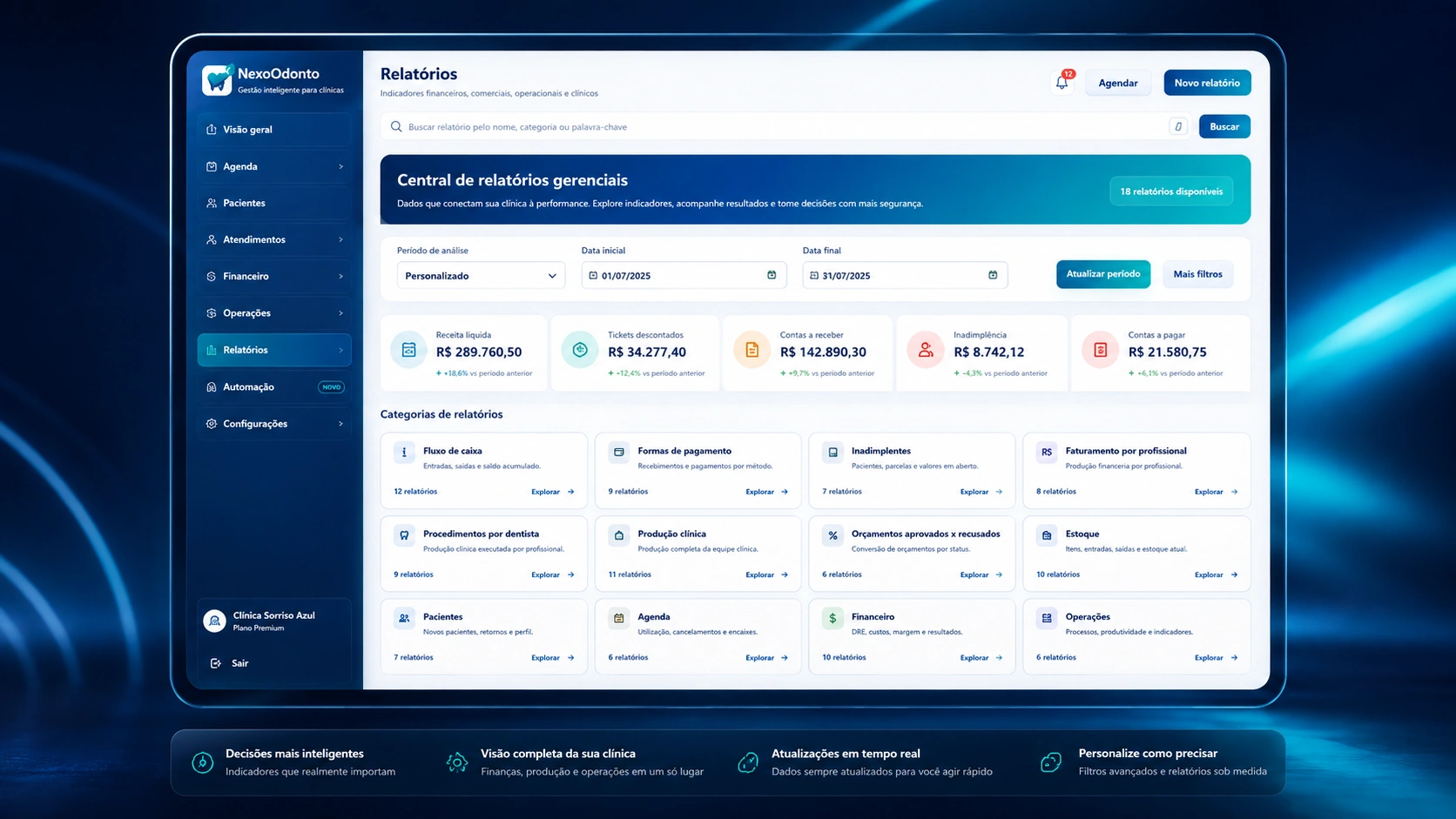Explore the Estoque reports
1456x819 pixels.
click(1217, 574)
